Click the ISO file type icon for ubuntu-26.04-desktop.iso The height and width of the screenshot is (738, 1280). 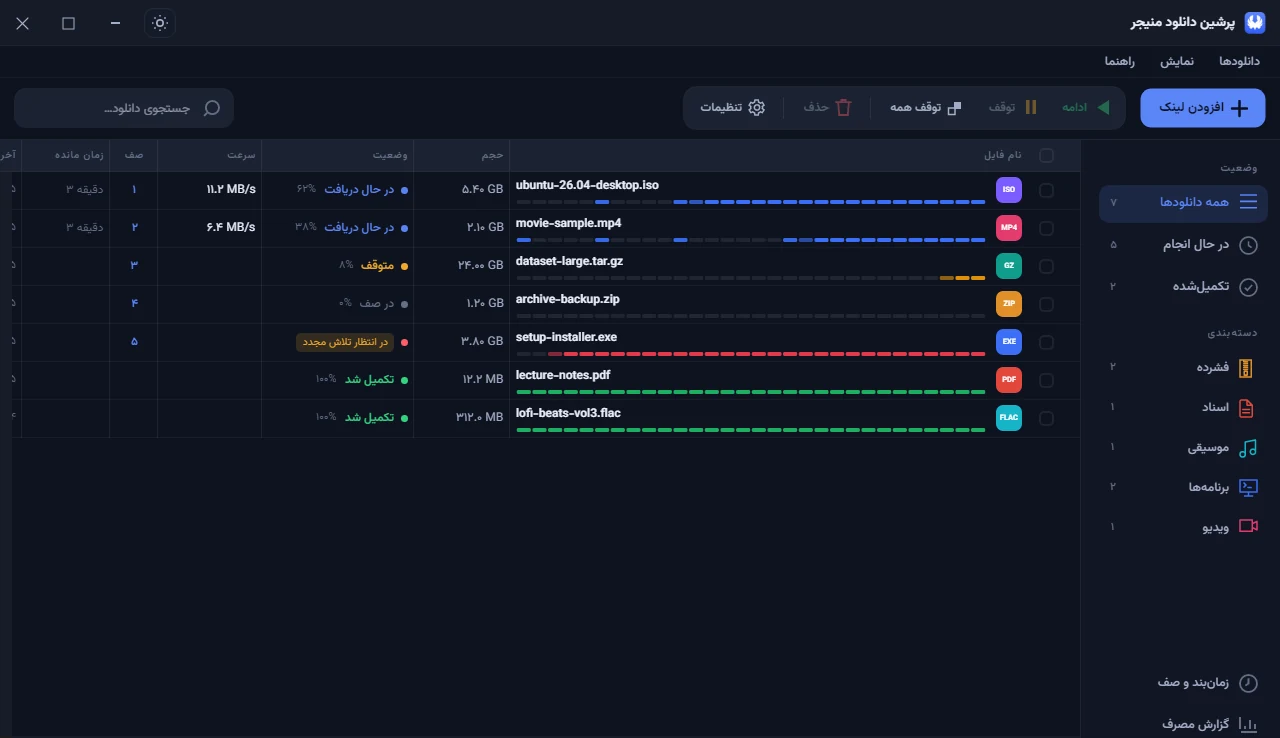coord(1009,190)
